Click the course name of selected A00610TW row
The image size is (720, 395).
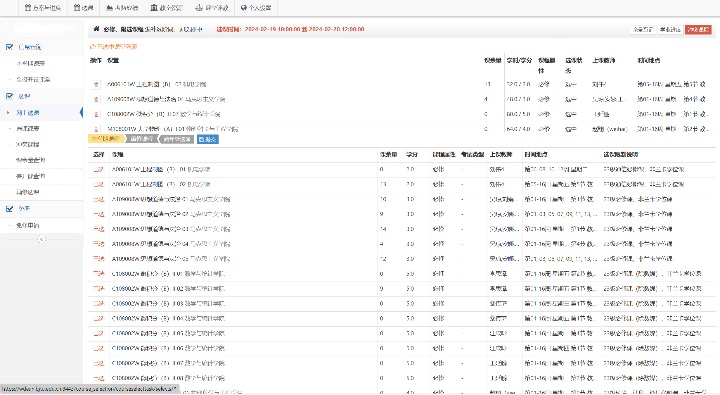pyautogui.click(x=156, y=85)
